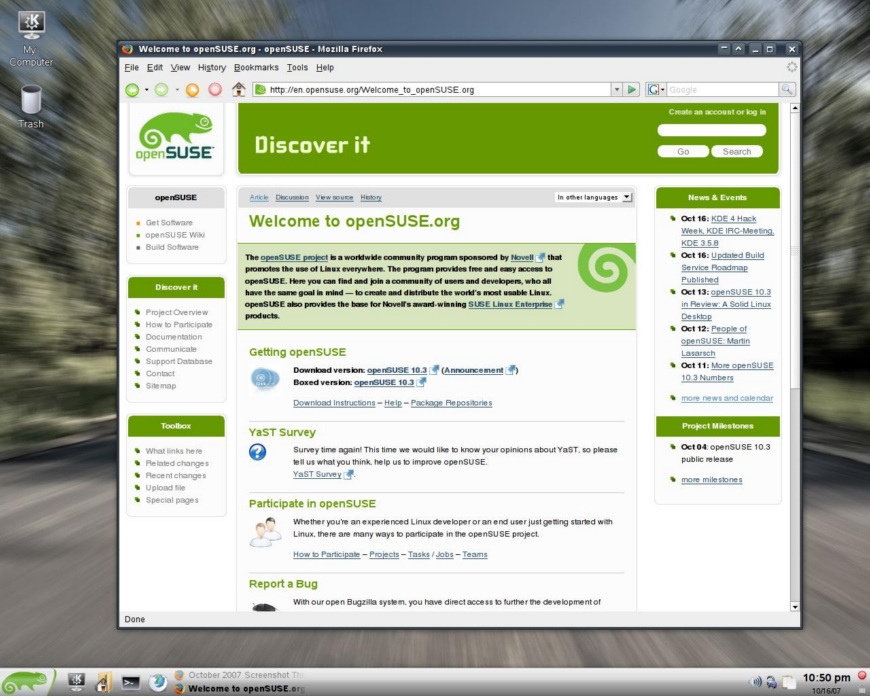This screenshot has height=696, width=870.
Task: Open the Tools menu
Action: tap(297, 67)
